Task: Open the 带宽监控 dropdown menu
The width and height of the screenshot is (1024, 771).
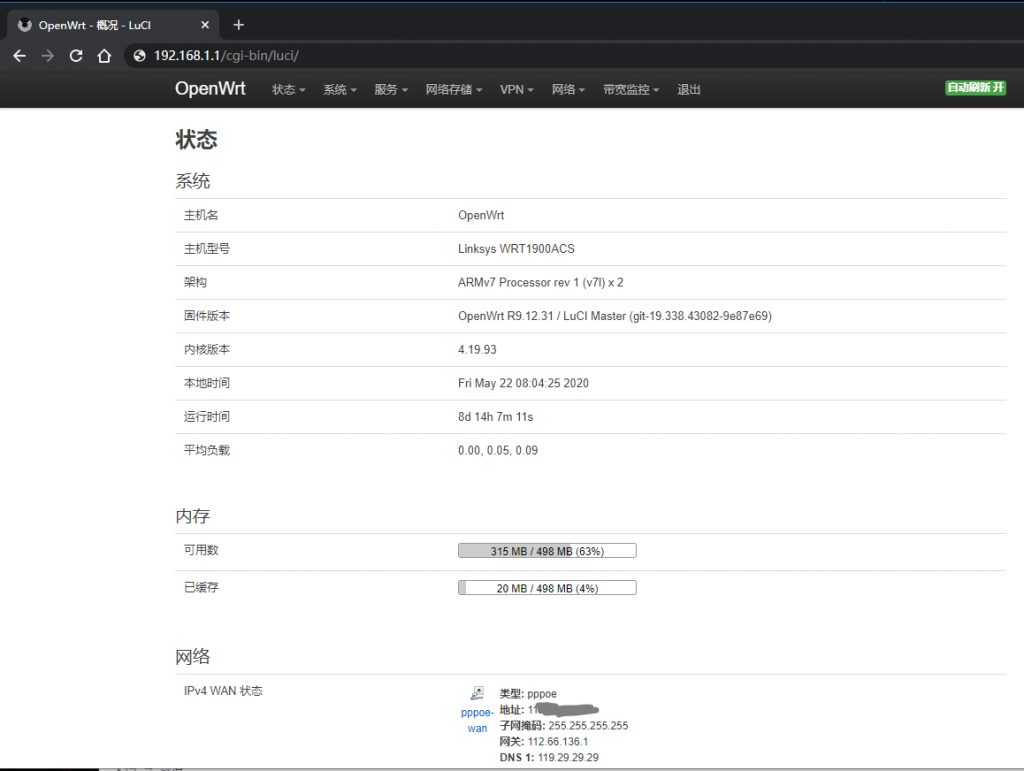Action: (x=631, y=89)
